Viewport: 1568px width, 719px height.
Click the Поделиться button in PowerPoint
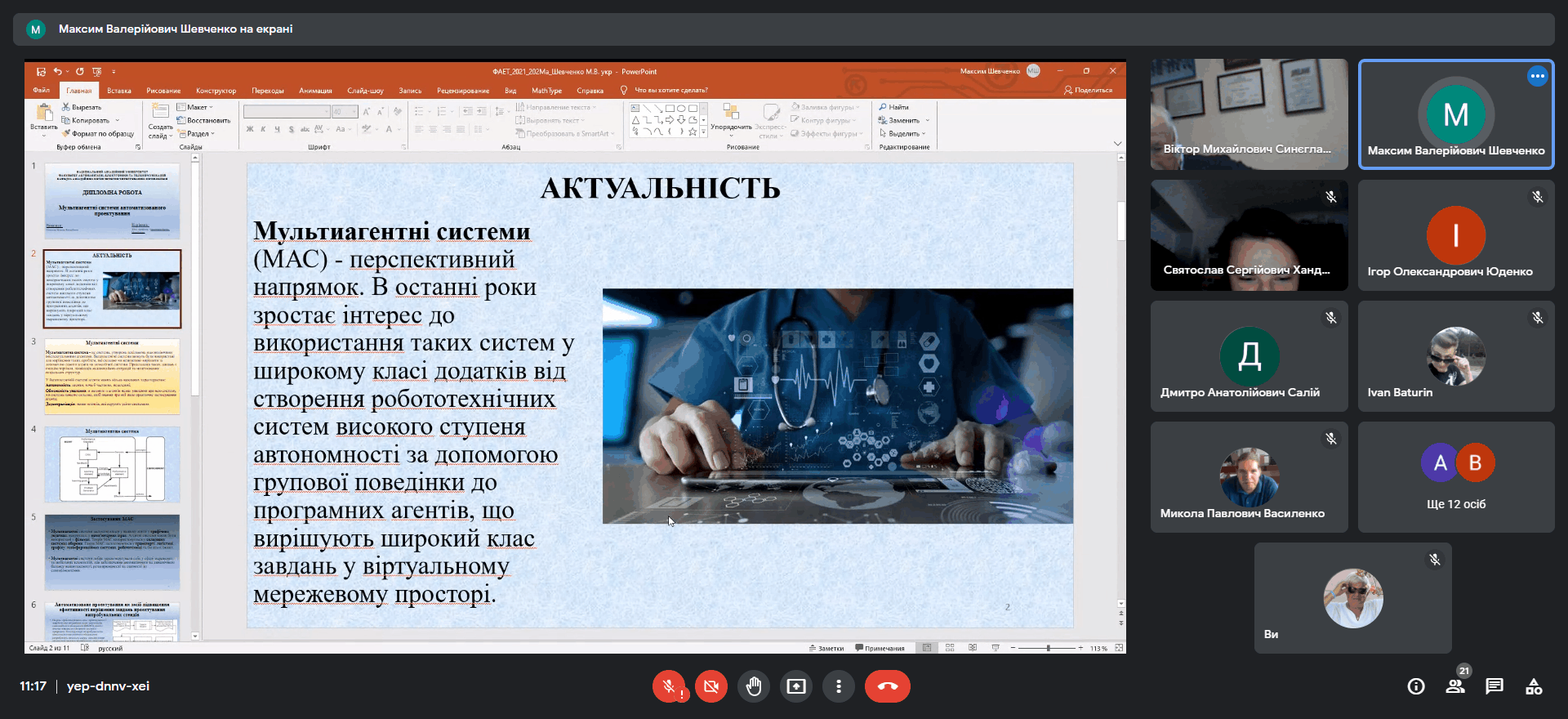pyautogui.click(x=1088, y=90)
